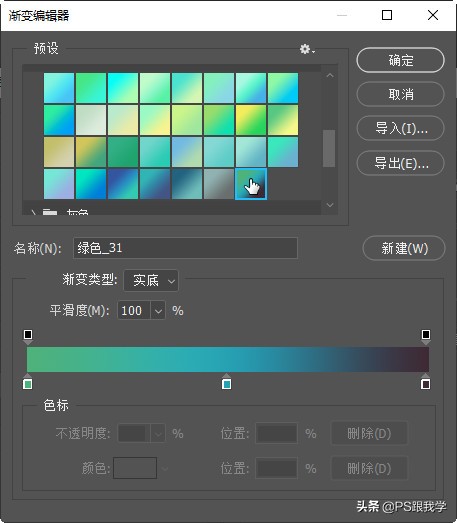Screen dimensions: 457x523
Task: Cancel with the 取消 button
Action: 400,94
